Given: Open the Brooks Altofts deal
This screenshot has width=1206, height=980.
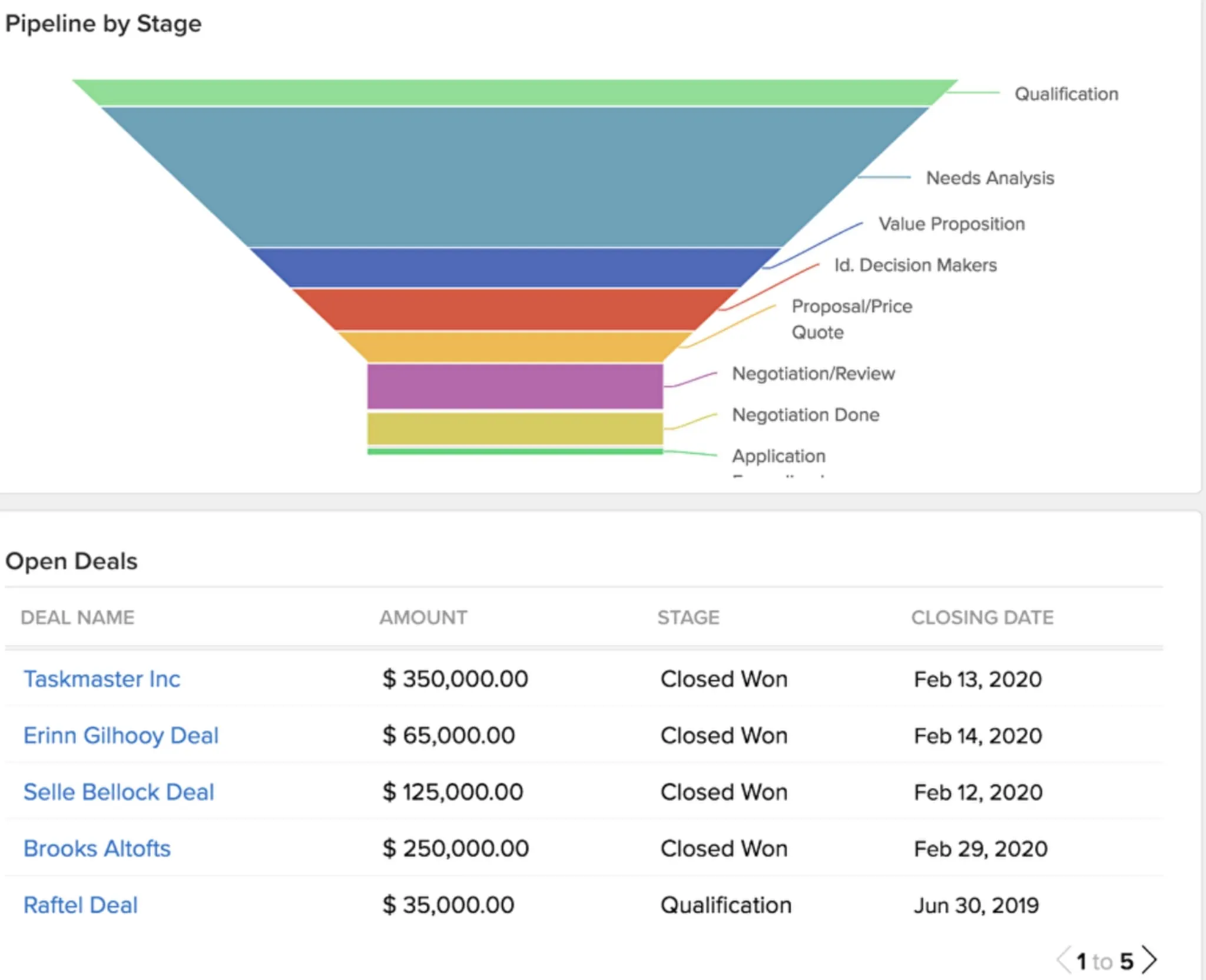Looking at the screenshot, I should click(x=97, y=848).
